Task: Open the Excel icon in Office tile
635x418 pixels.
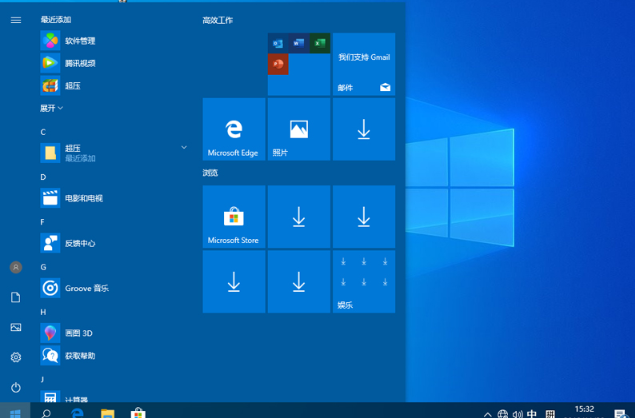Action: coord(320,43)
